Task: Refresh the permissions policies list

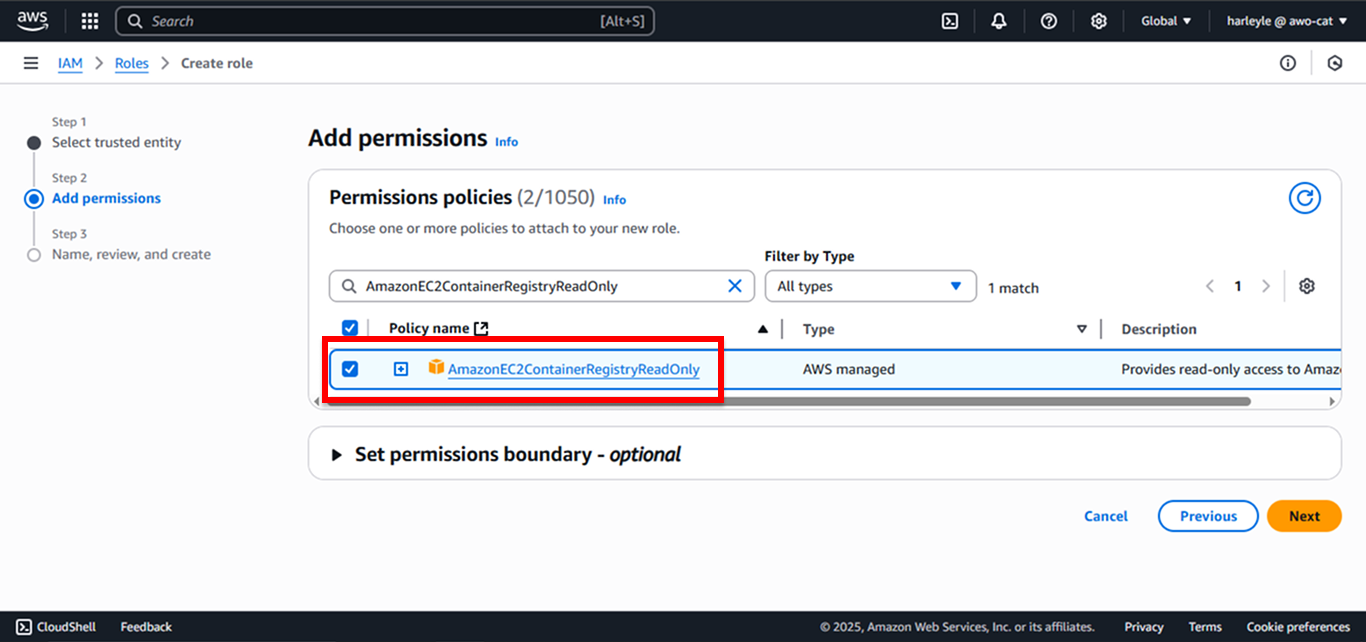Action: (x=1304, y=198)
